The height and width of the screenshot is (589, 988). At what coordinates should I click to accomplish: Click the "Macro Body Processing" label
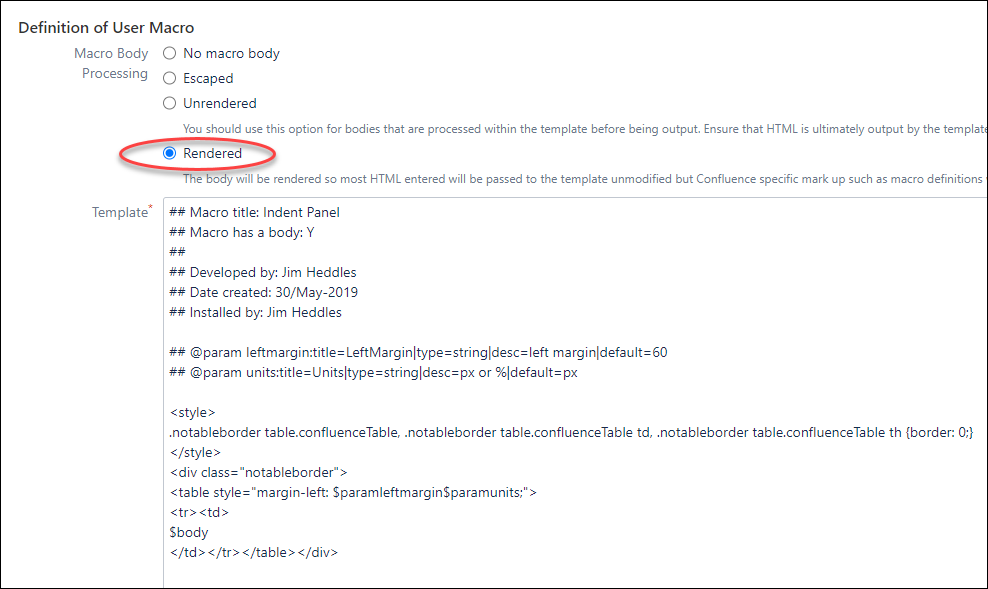pyautogui.click(x=111, y=63)
